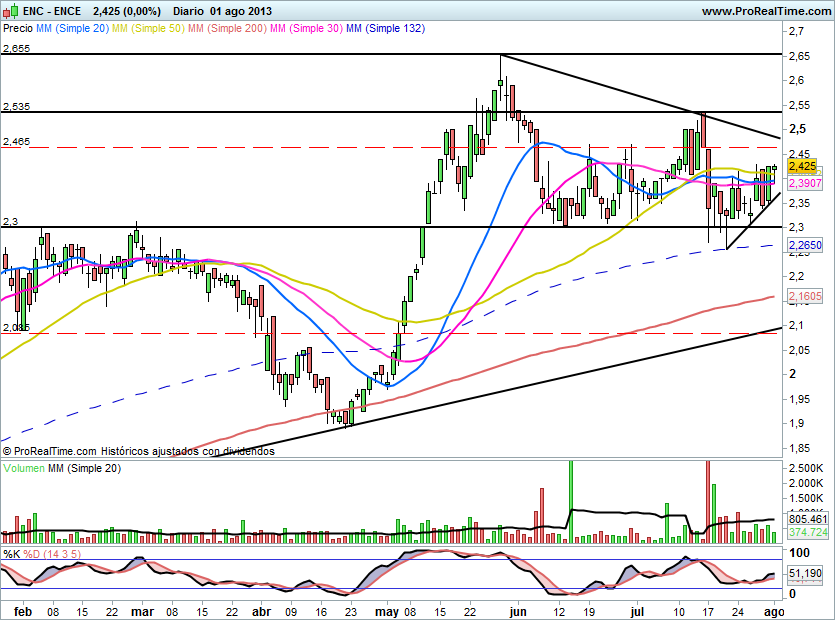Select the Precio indicator label
835x620 pixels.
click(18, 28)
